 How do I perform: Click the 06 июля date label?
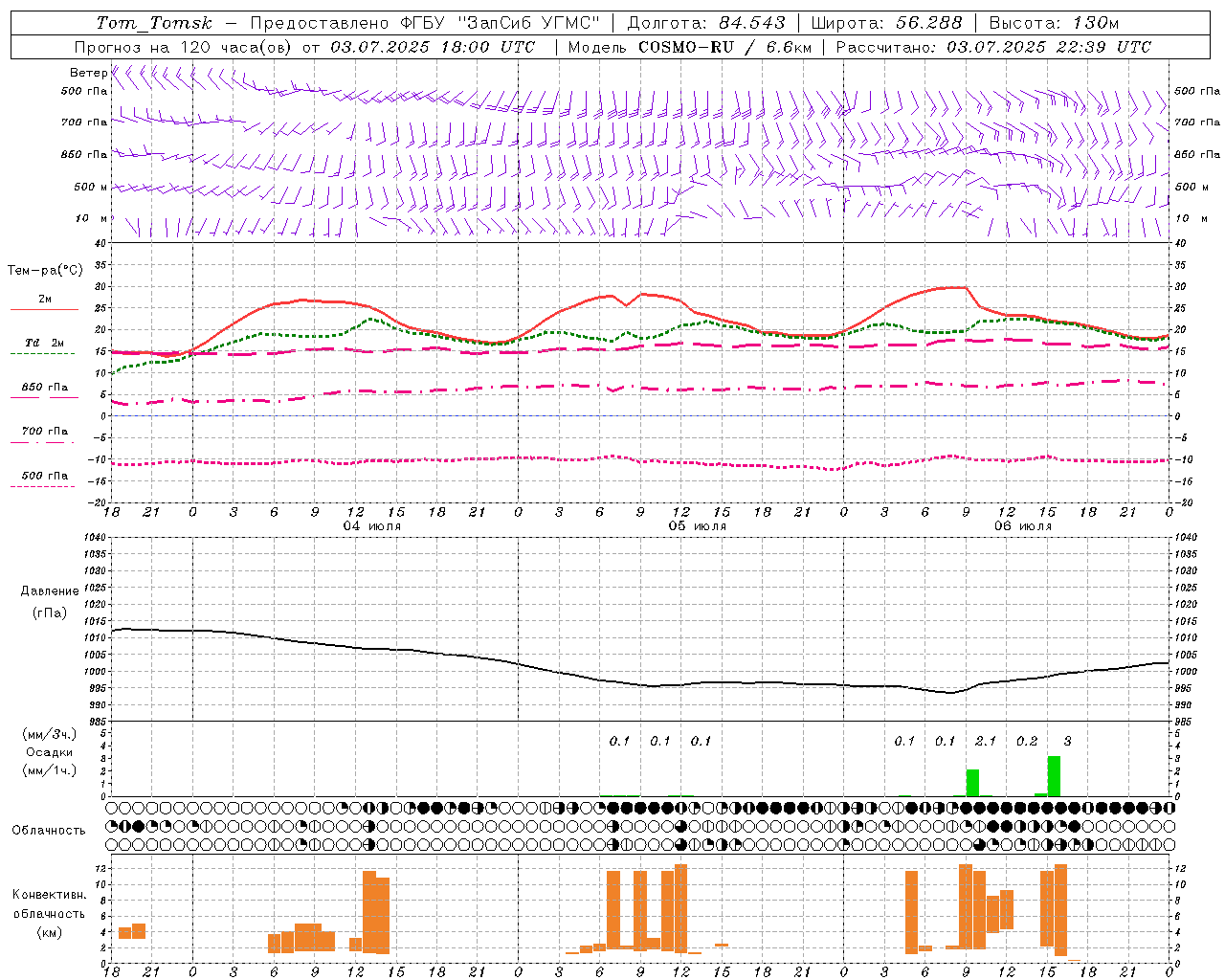1022,526
